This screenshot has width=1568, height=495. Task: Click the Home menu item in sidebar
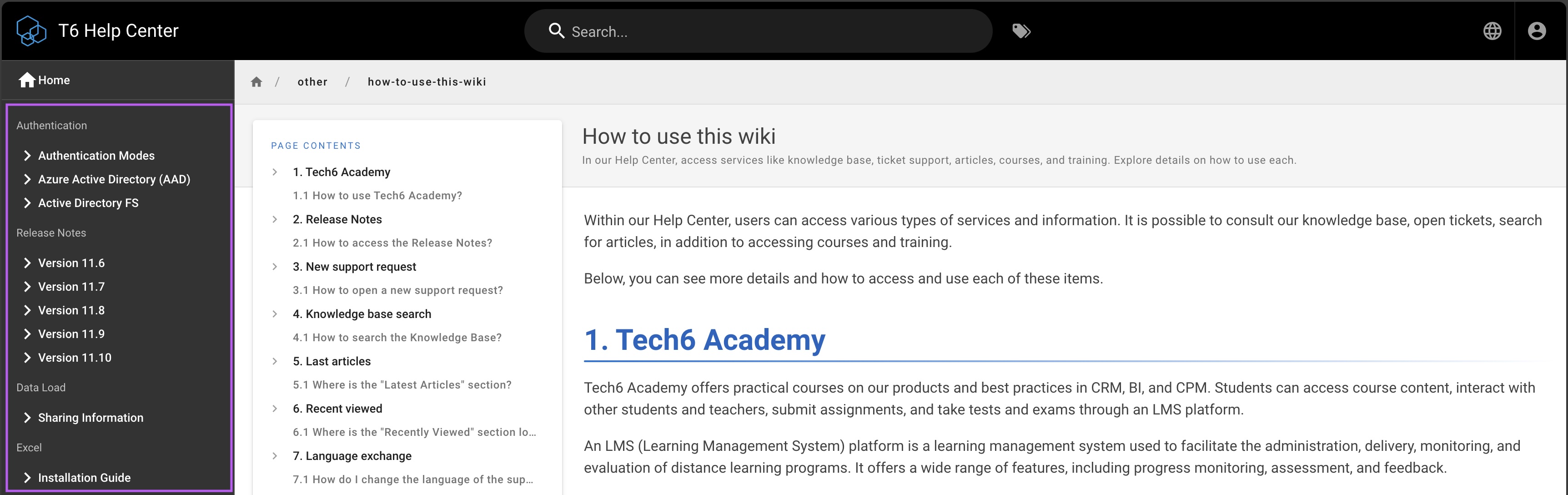pyautogui.click(x=55, y=80)
